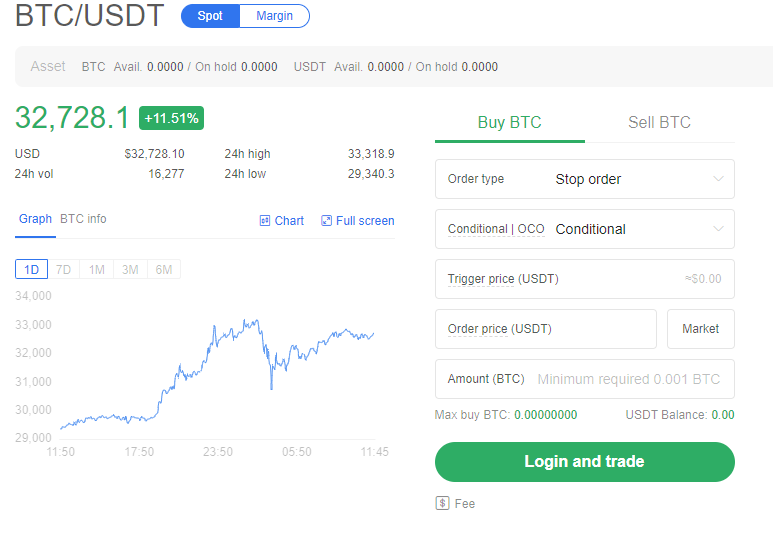The image size is (773, 533).
Task: Select the 1M chart range
Action: coord(97,269)
